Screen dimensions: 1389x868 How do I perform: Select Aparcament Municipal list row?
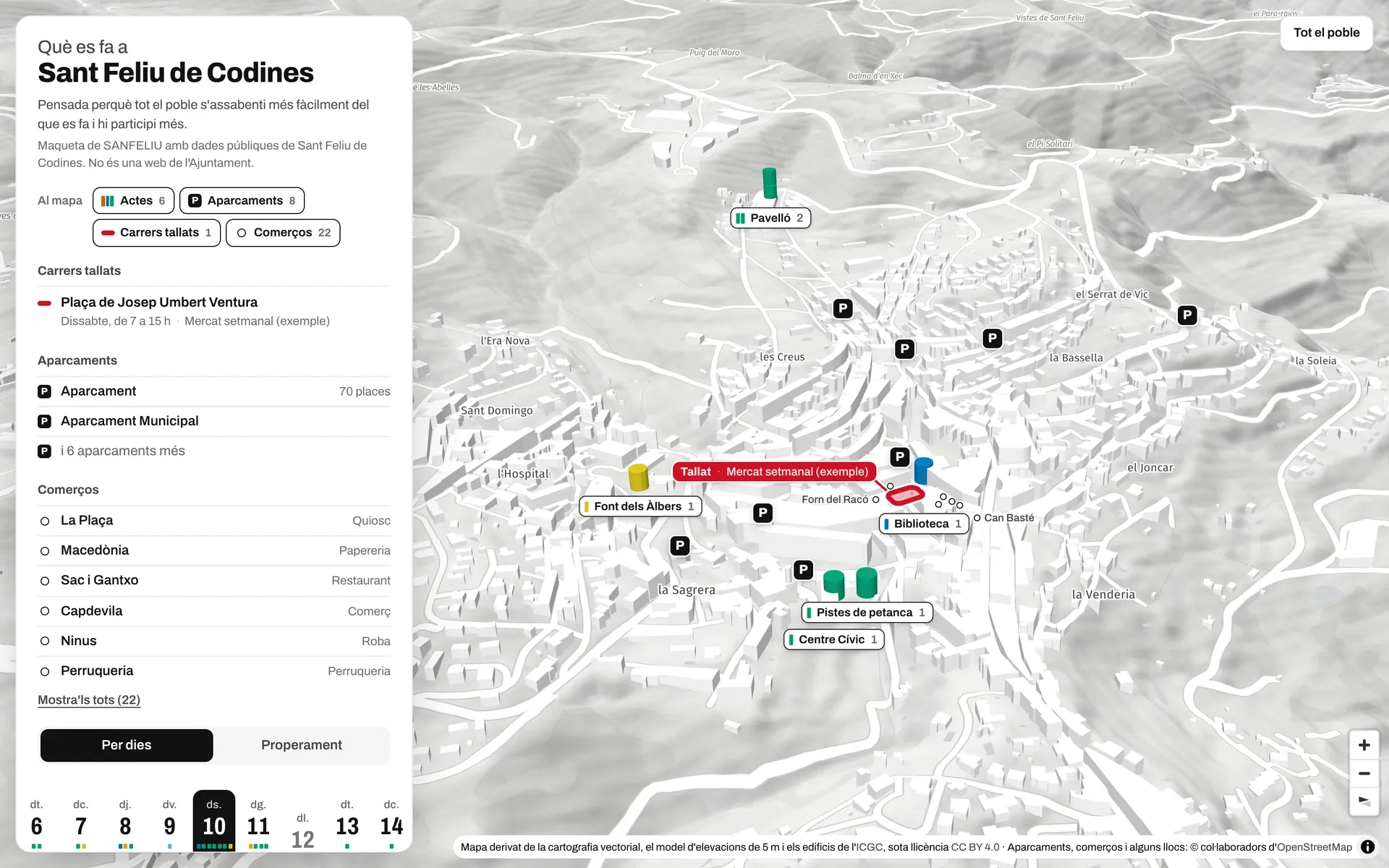pos(214,421)
